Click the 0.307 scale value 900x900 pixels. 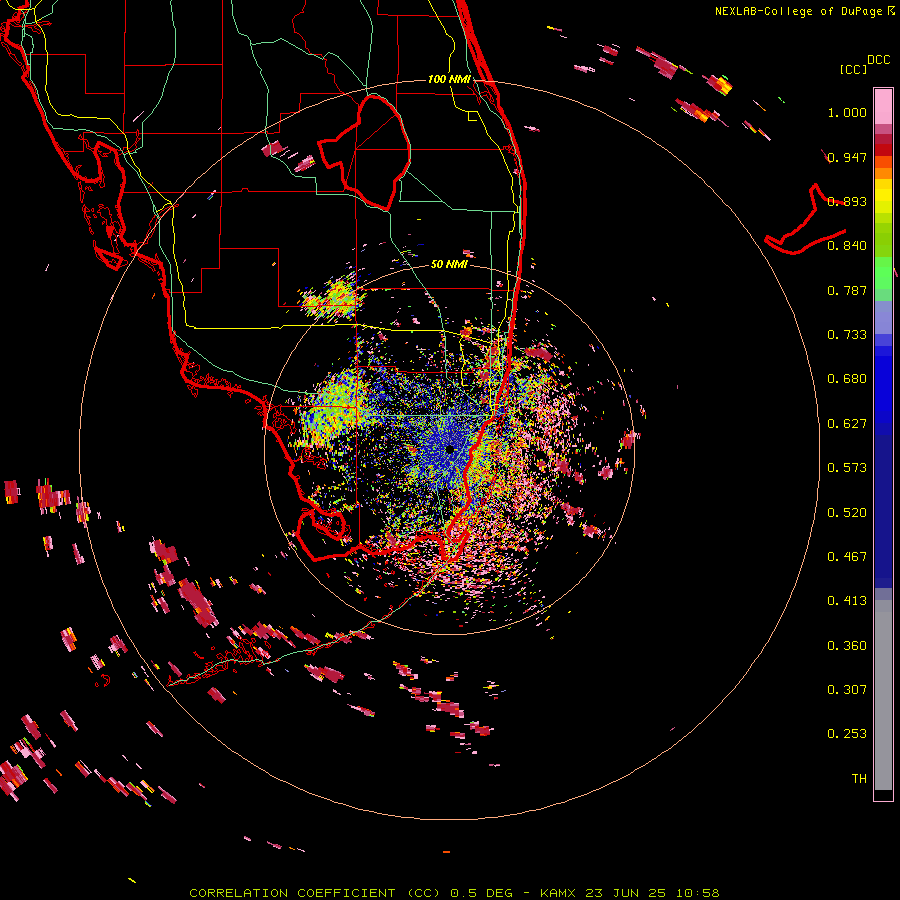(847, 690)
